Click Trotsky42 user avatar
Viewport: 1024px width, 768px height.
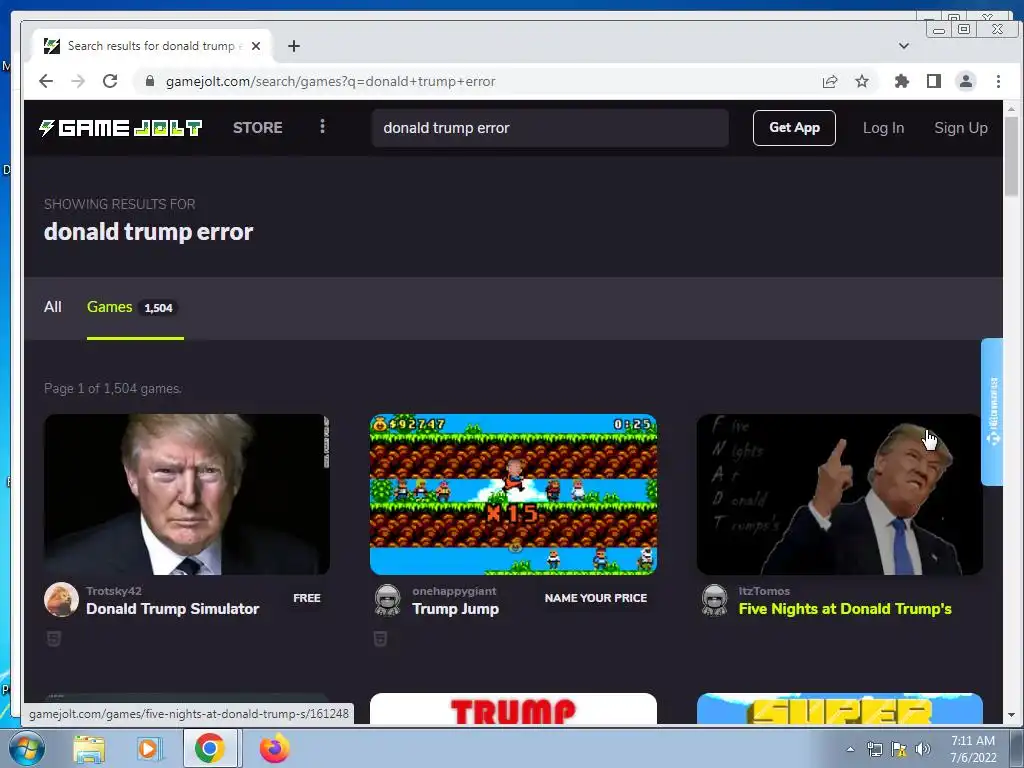(x=61, y=600)
